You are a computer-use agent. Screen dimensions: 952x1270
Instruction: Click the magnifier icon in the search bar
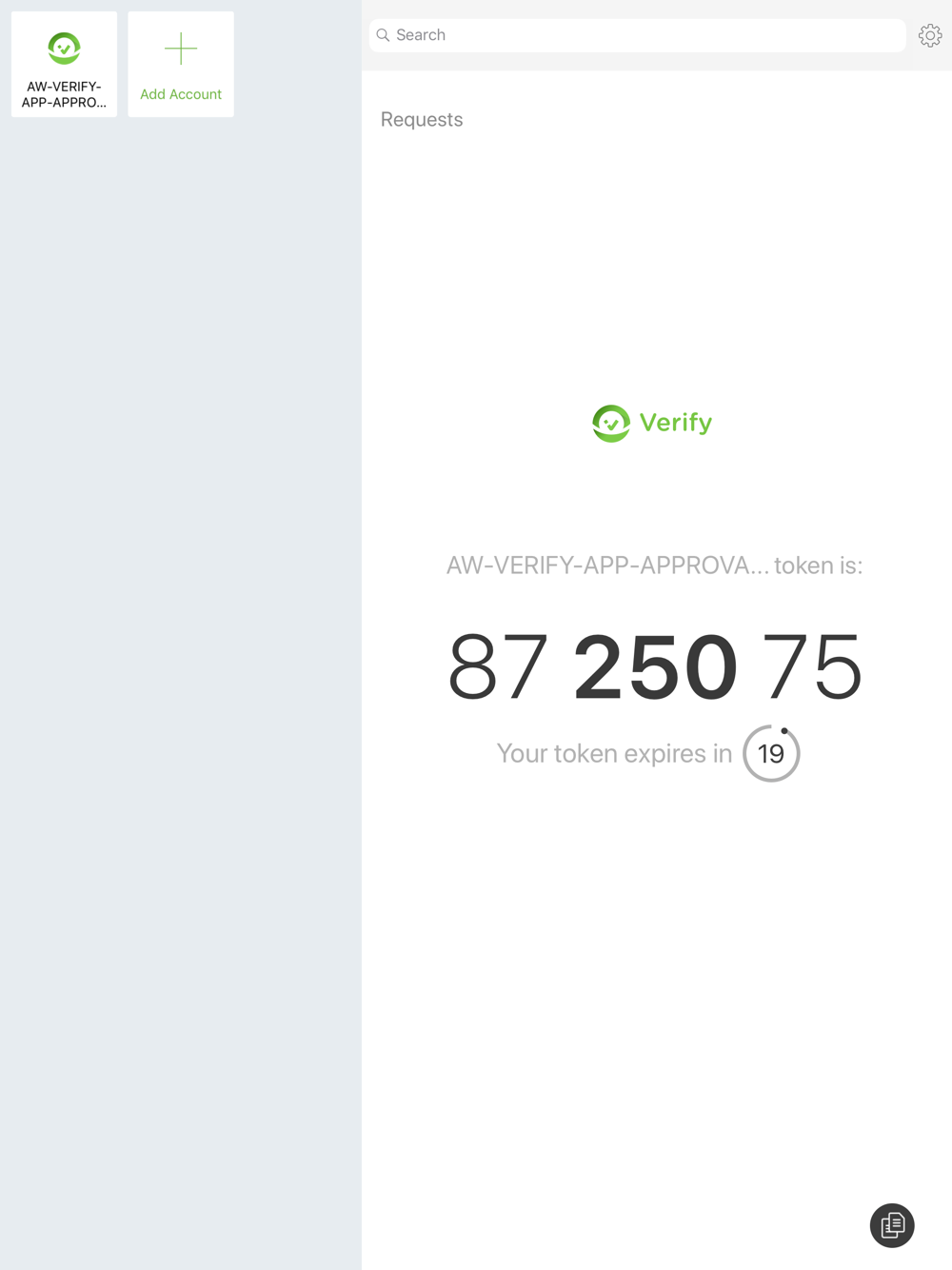(x=384, y=35)
